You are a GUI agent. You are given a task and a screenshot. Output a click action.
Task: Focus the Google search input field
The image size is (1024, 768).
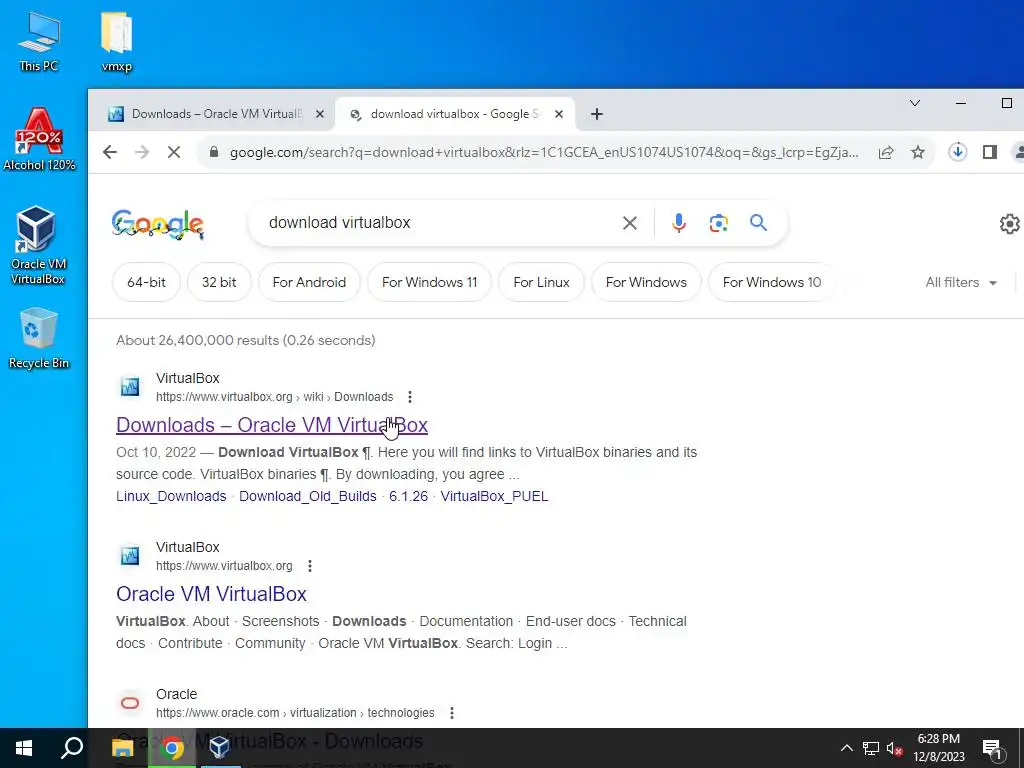tap(438, 223)
